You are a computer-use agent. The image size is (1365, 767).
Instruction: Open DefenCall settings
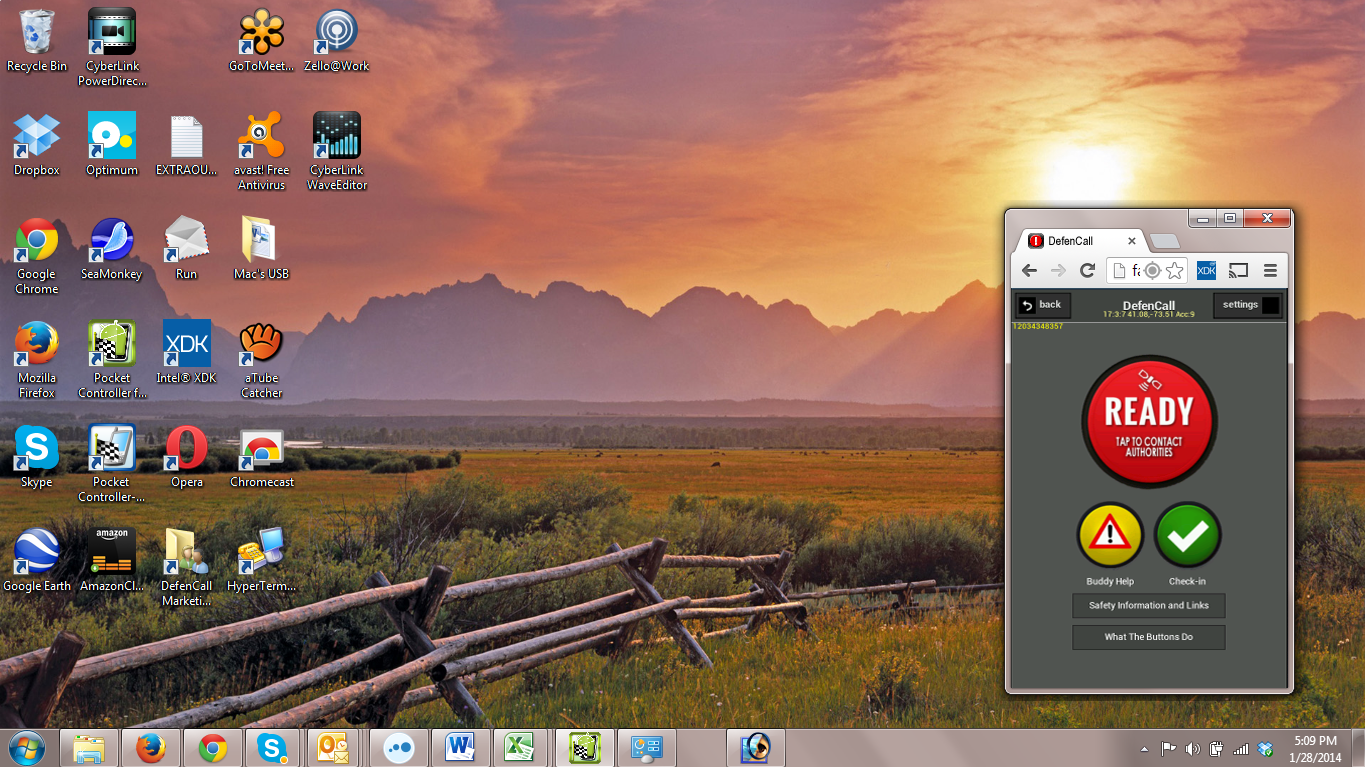[1247, 305]
